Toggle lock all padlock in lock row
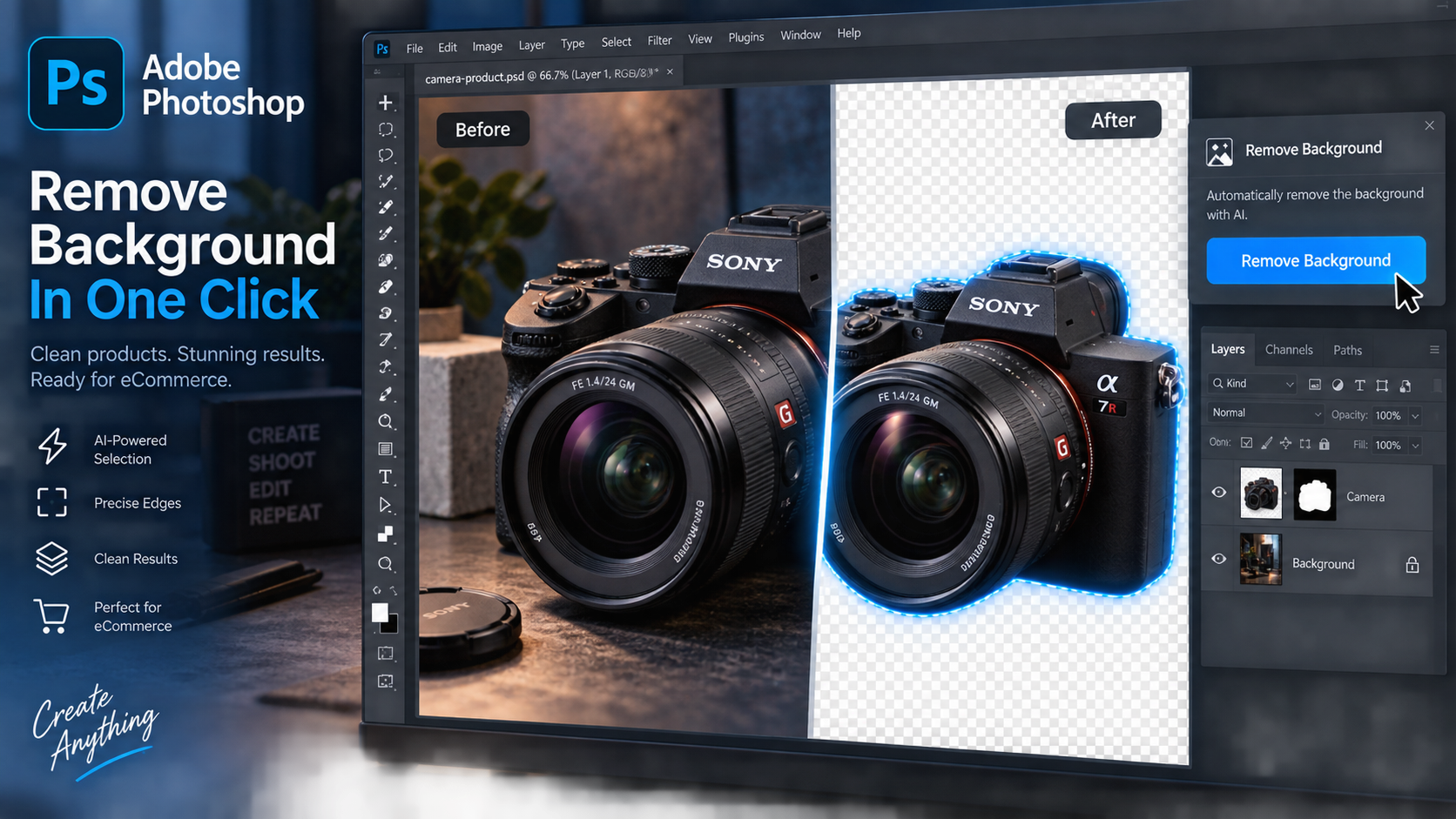 pos(1324,444)
